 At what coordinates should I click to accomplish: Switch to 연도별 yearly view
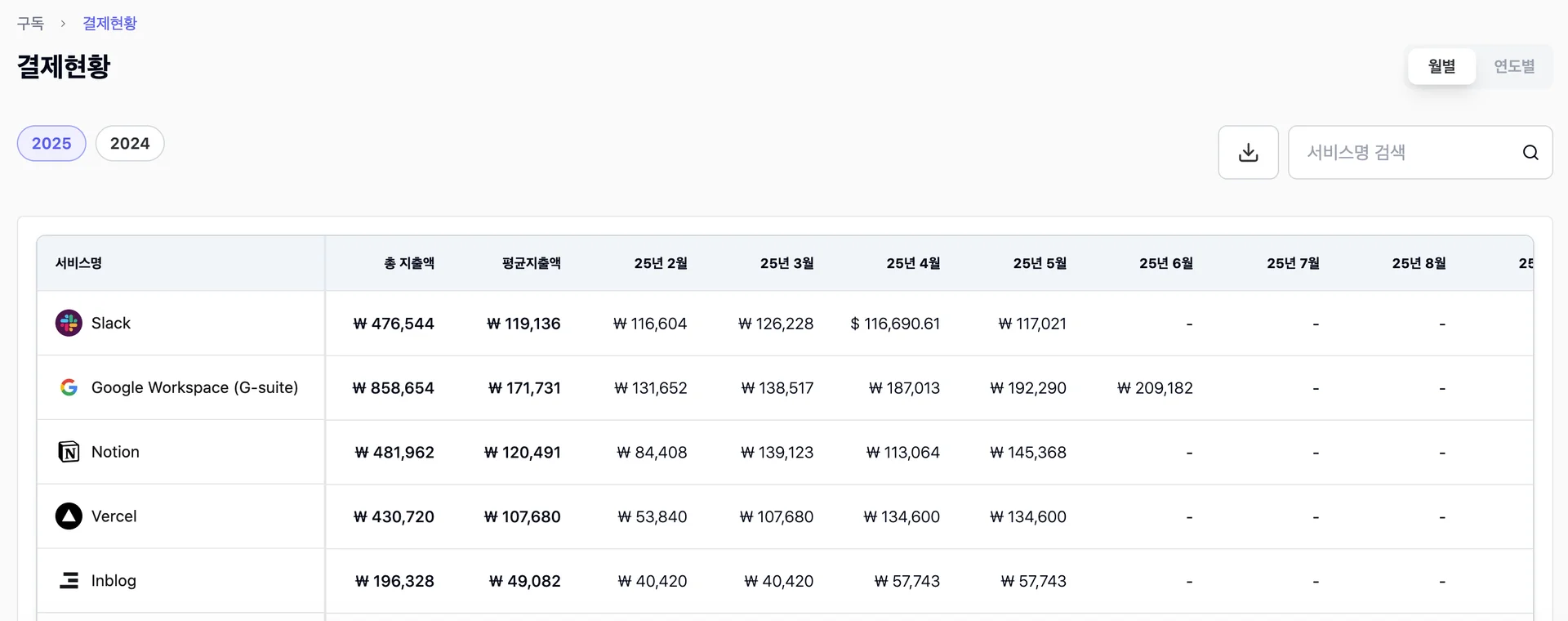[x=1514, y=66]
